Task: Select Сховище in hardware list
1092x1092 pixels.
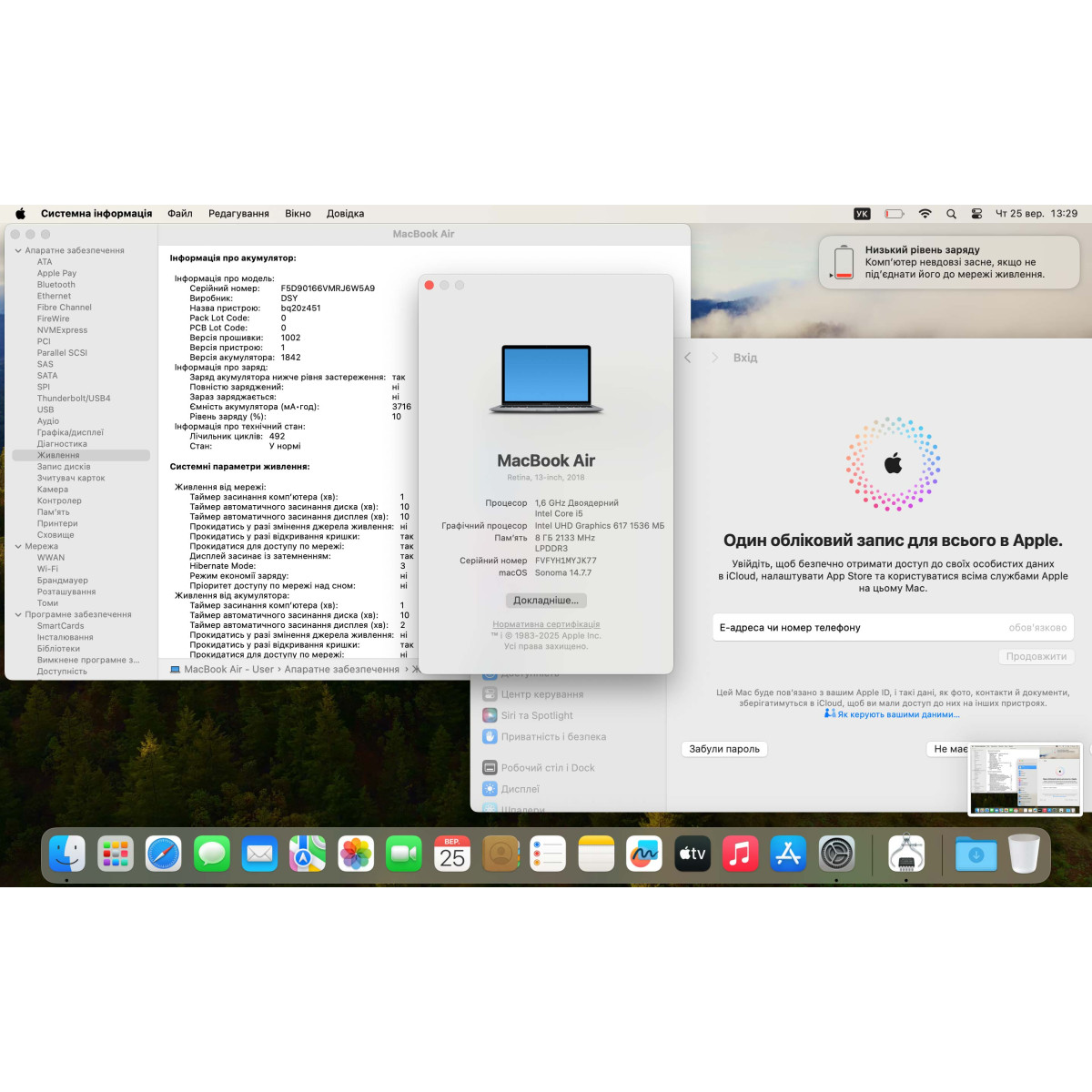Action: pos(56,535)
